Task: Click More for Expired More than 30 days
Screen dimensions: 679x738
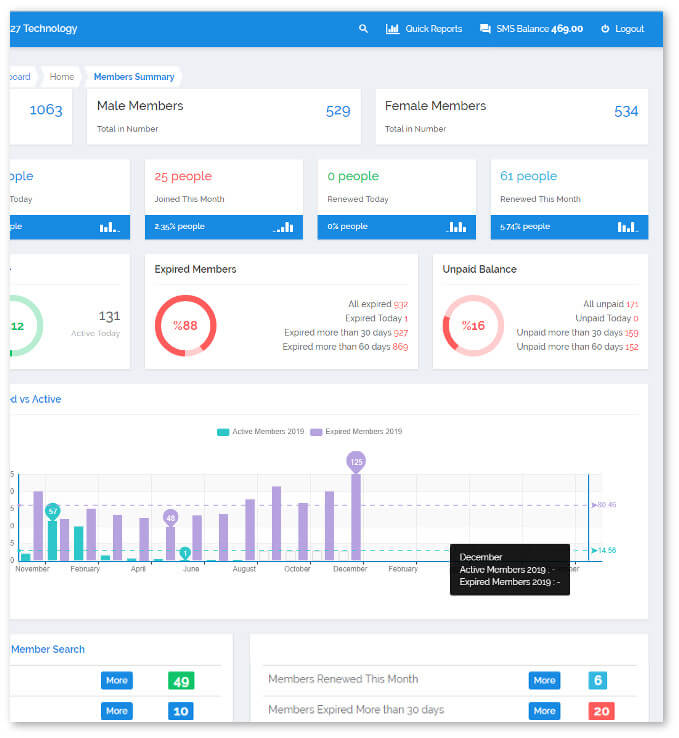Action: tap(544, 711)
